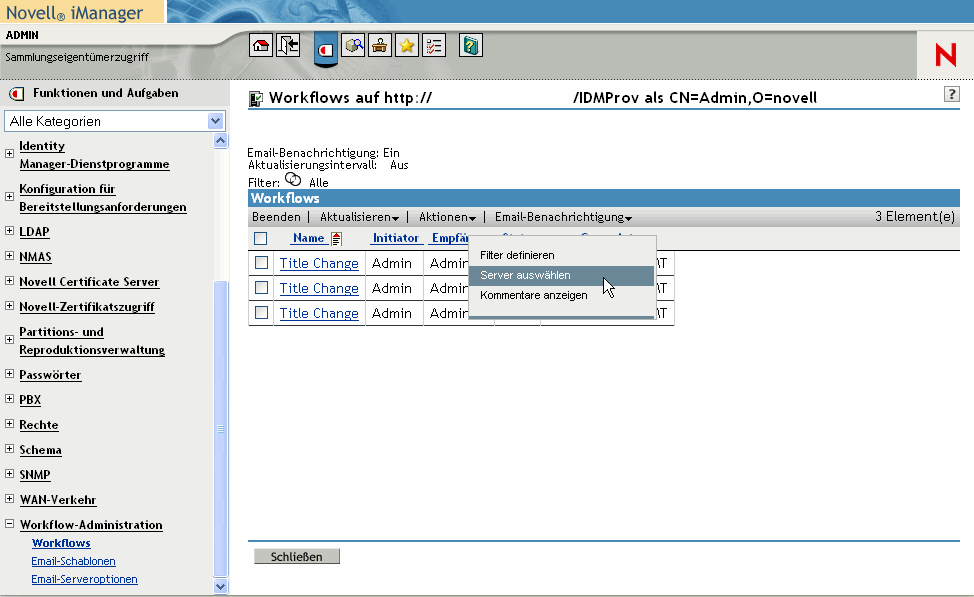The image size is (974, 597).
Task: Expand the SNMP node
Action: (9, 473)
